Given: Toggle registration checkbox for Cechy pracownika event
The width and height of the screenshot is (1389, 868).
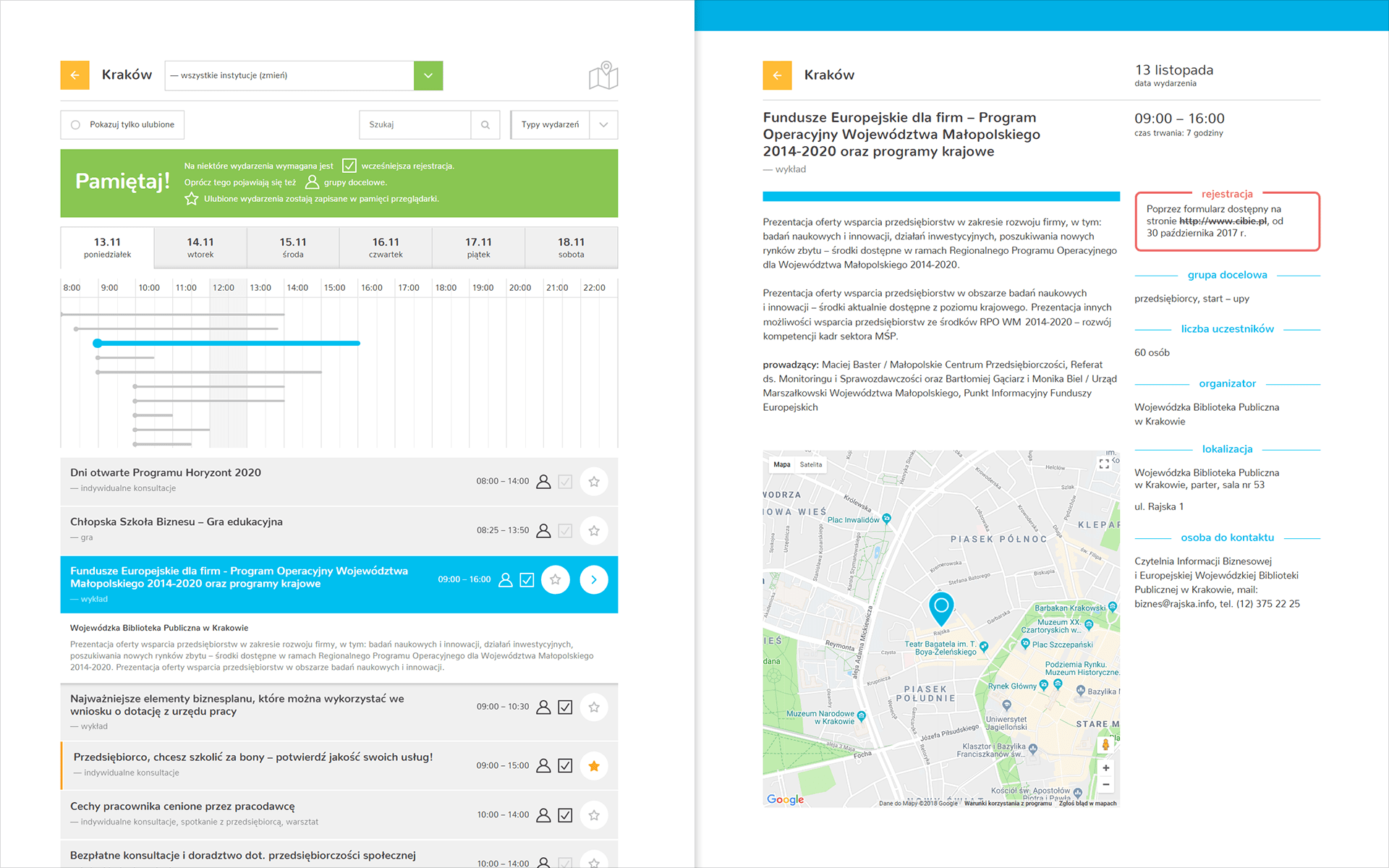Looking at the screenshot, I should (565, 815).
